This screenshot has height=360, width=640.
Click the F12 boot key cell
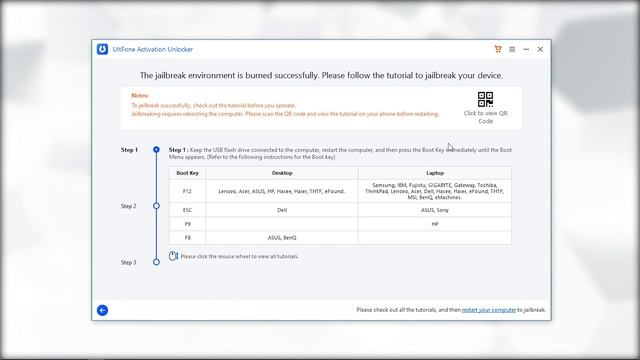coord(187,191)
